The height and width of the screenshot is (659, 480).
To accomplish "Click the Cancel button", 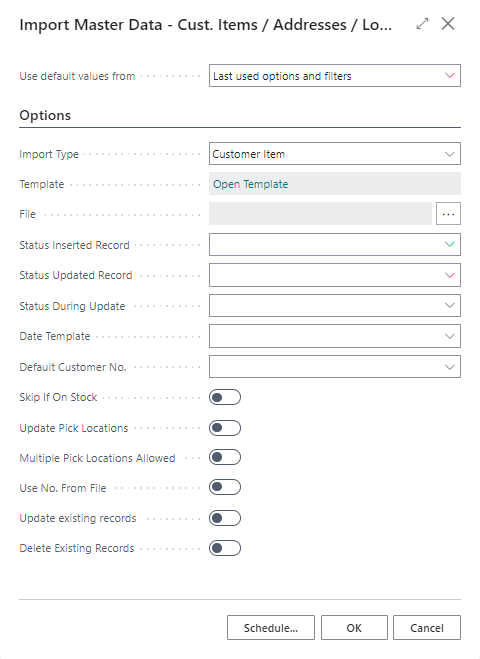I will coord(427,628).
